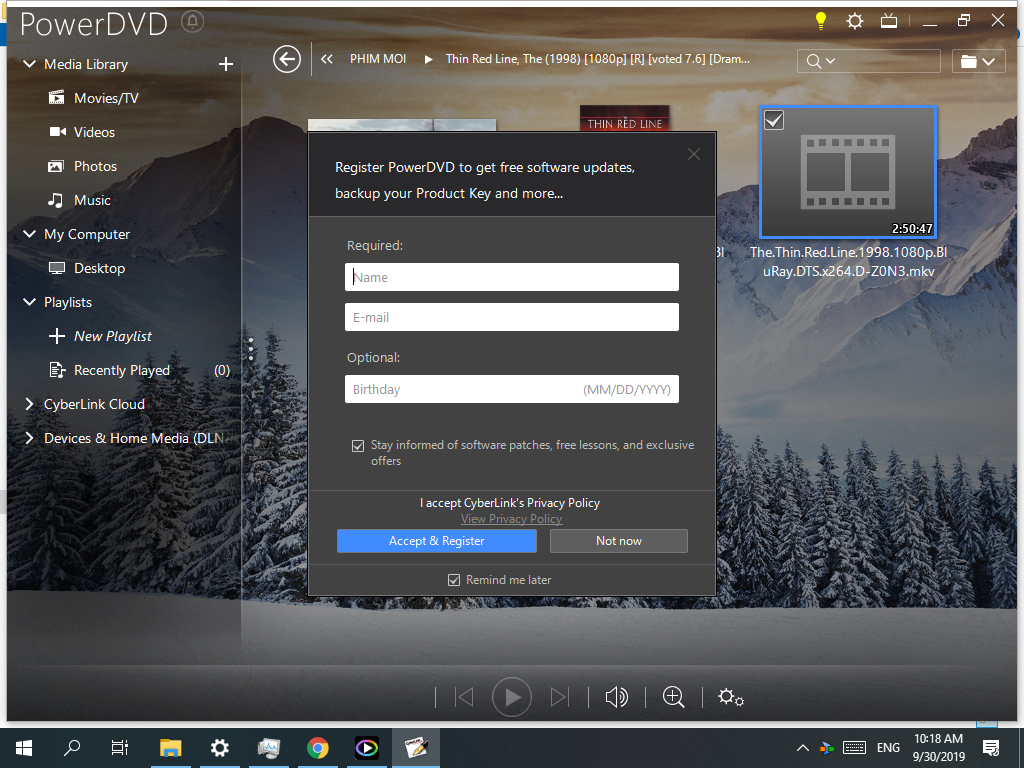The height and width of the screenshot is (768, 1024).
Task: Open Chrome from taskbar
Action: (318, 747)
